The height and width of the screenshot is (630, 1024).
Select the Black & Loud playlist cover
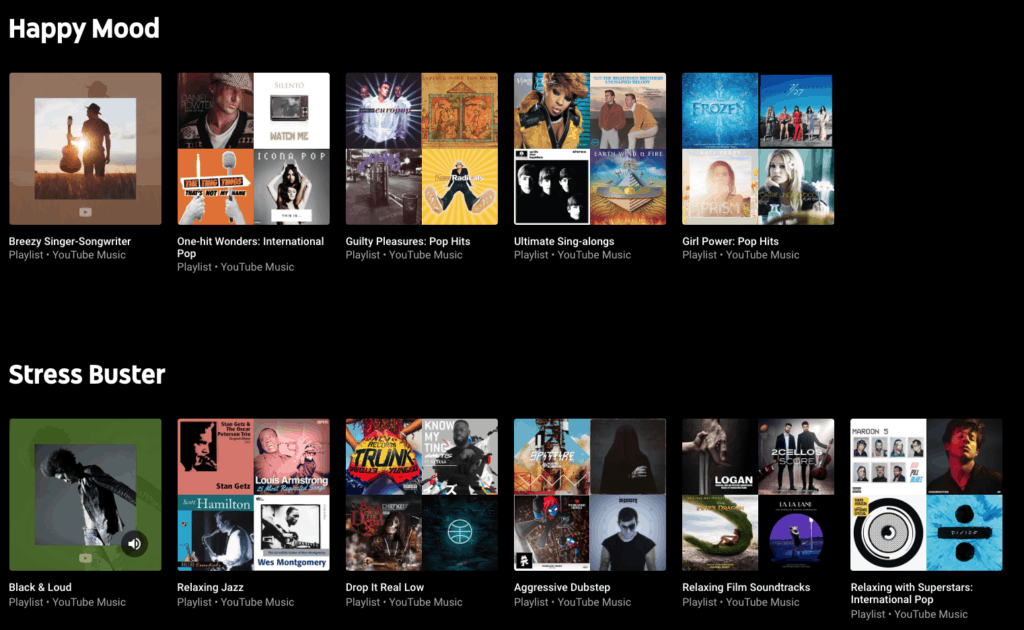[x=85, y=493]
